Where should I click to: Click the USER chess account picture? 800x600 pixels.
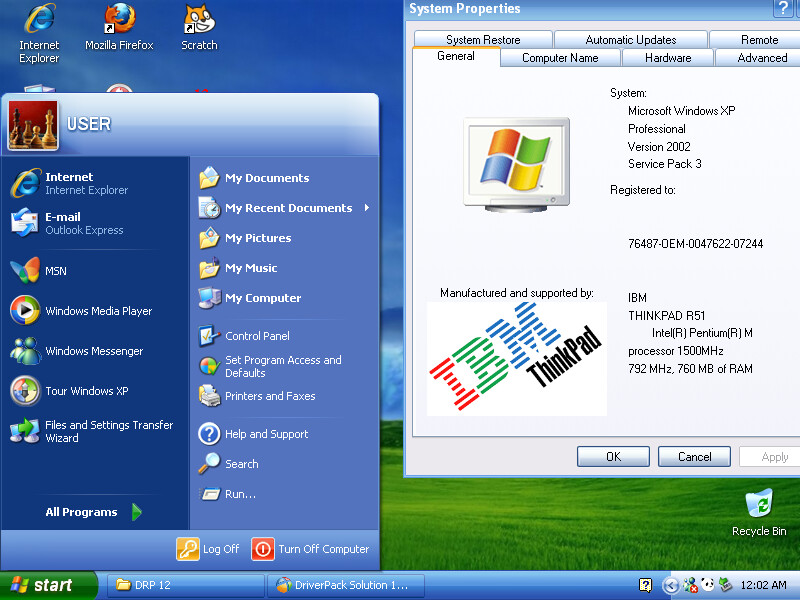point(33,125)
